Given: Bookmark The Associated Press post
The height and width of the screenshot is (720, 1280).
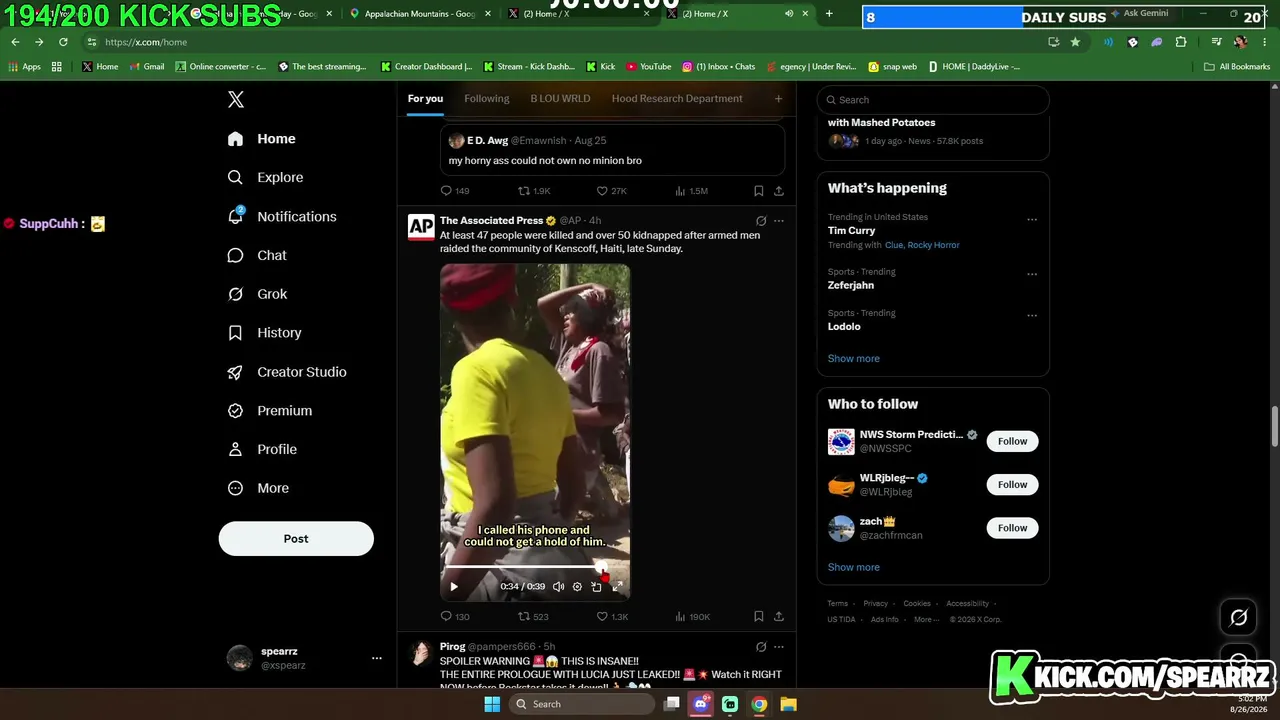Looking at the screenshot, I should click(x=758, y=617).
